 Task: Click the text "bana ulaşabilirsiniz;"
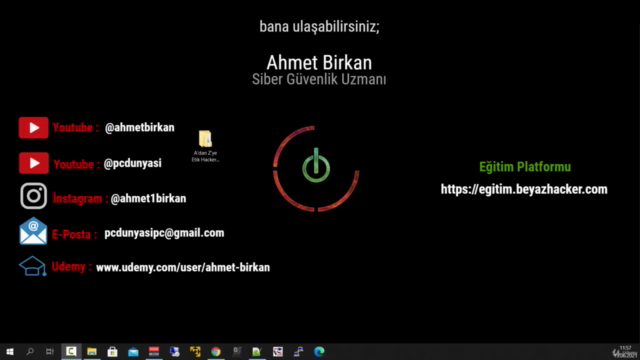[x=319, y=27]
